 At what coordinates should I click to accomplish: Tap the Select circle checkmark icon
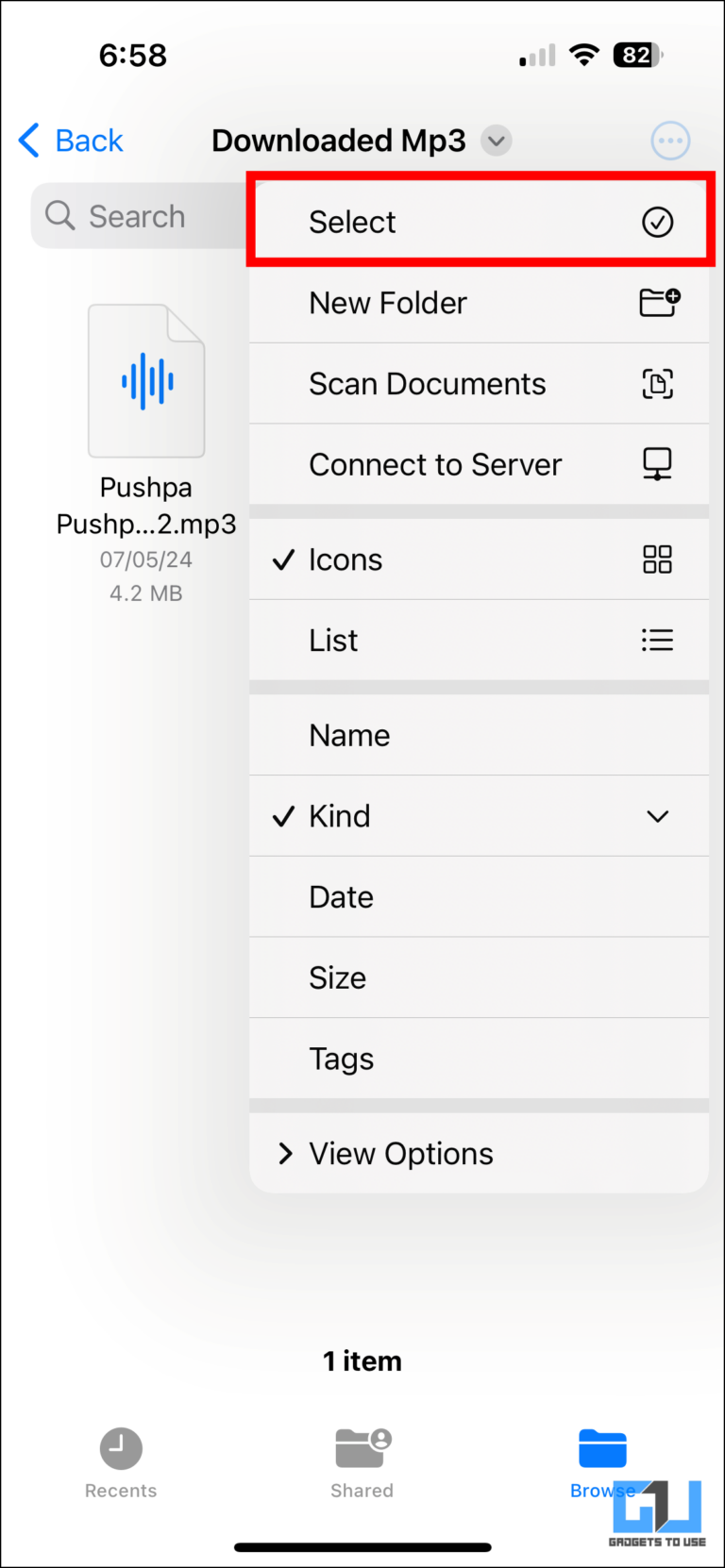657,223
